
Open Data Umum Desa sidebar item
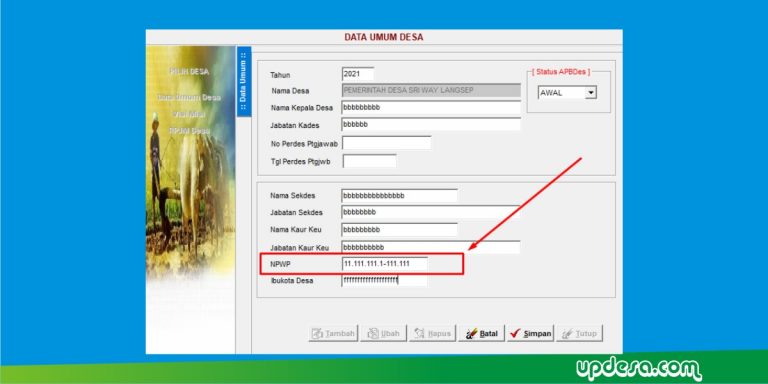click(189, 97)
